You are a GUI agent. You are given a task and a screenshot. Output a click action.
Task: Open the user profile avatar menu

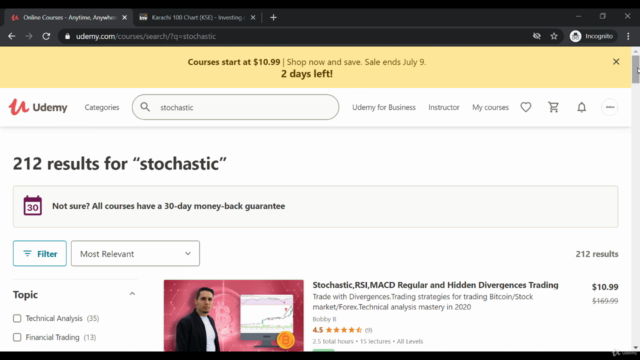(x=610, y=107)
